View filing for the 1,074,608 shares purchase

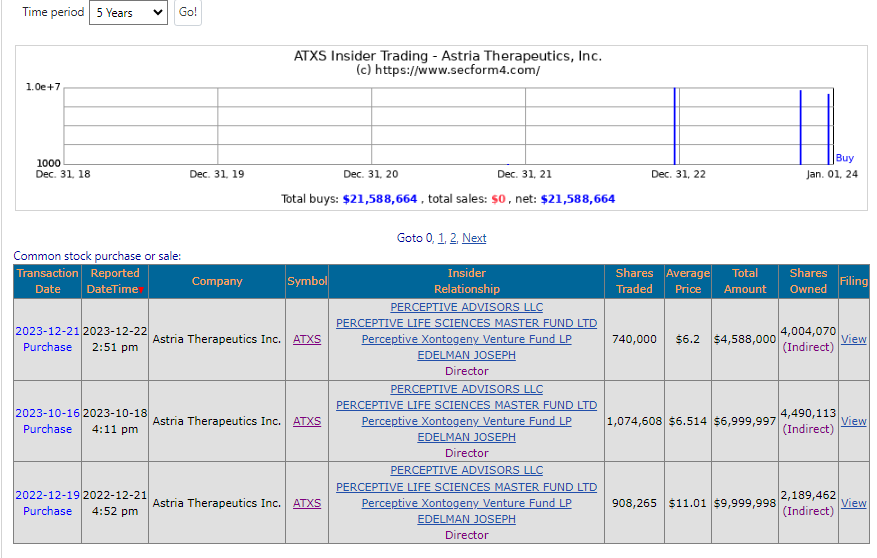[854, 421]
